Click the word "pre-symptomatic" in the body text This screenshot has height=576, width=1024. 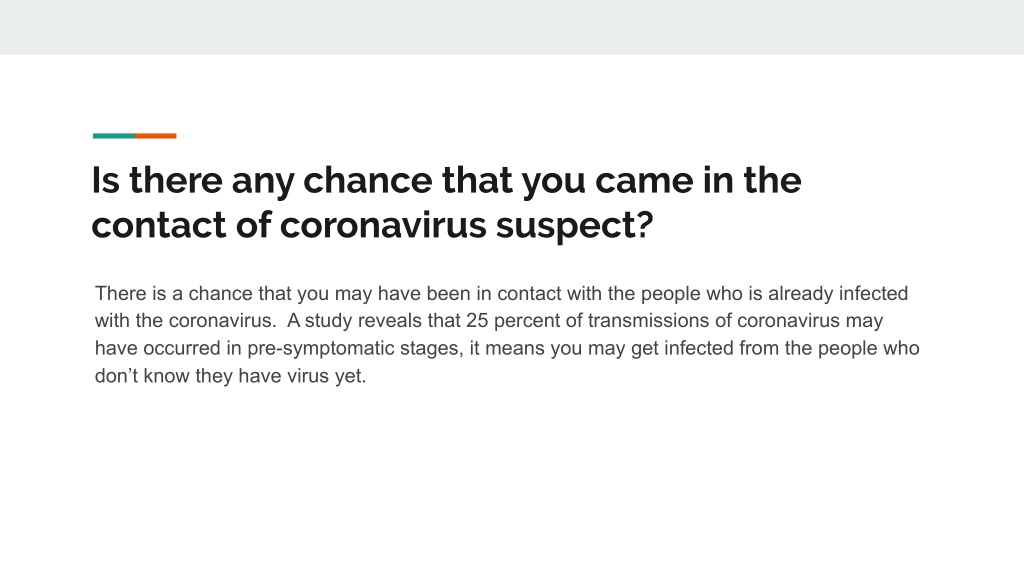click(x=320, y=349)
